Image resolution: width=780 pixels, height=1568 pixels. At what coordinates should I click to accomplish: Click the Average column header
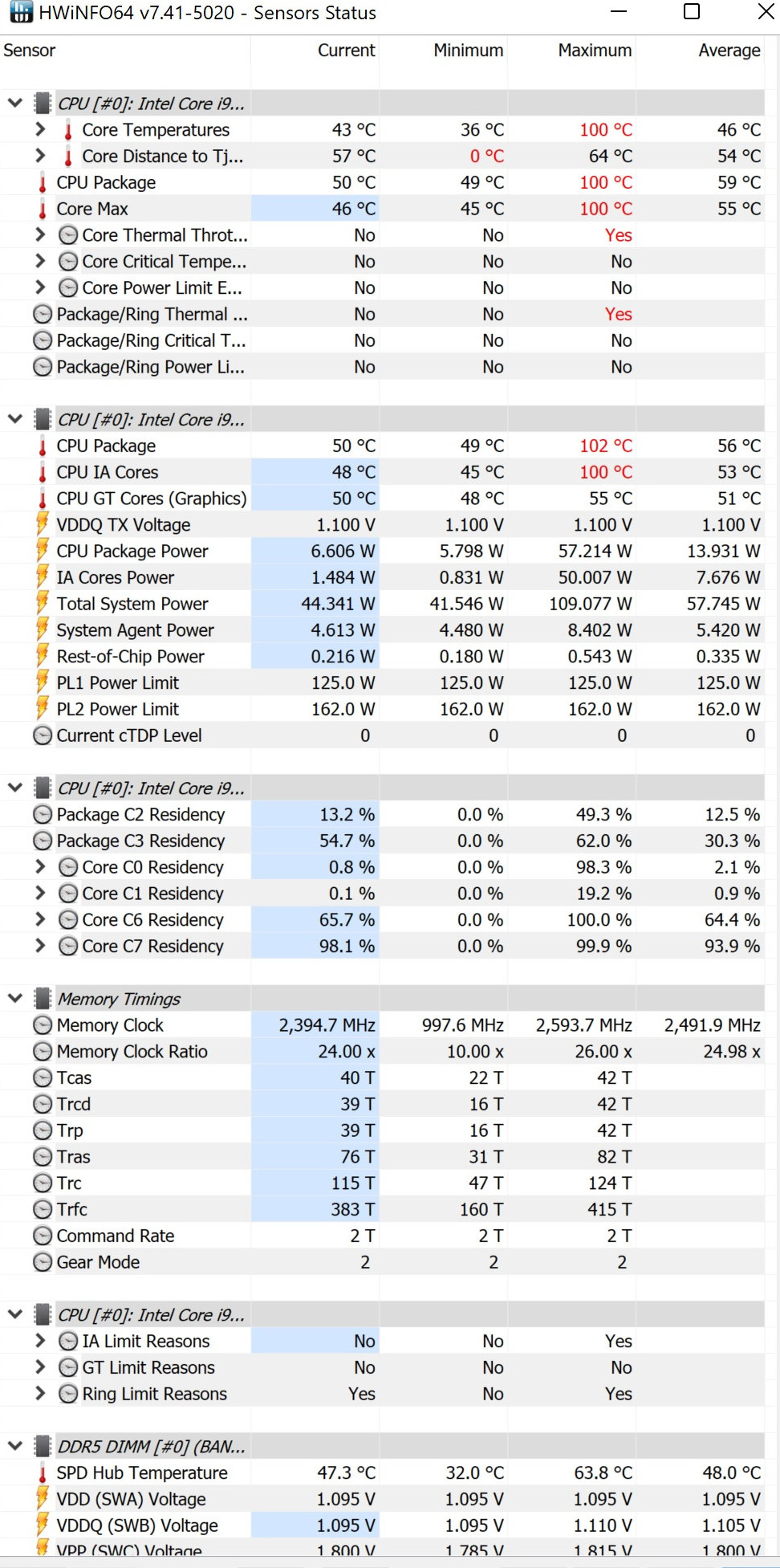(729, 51)
